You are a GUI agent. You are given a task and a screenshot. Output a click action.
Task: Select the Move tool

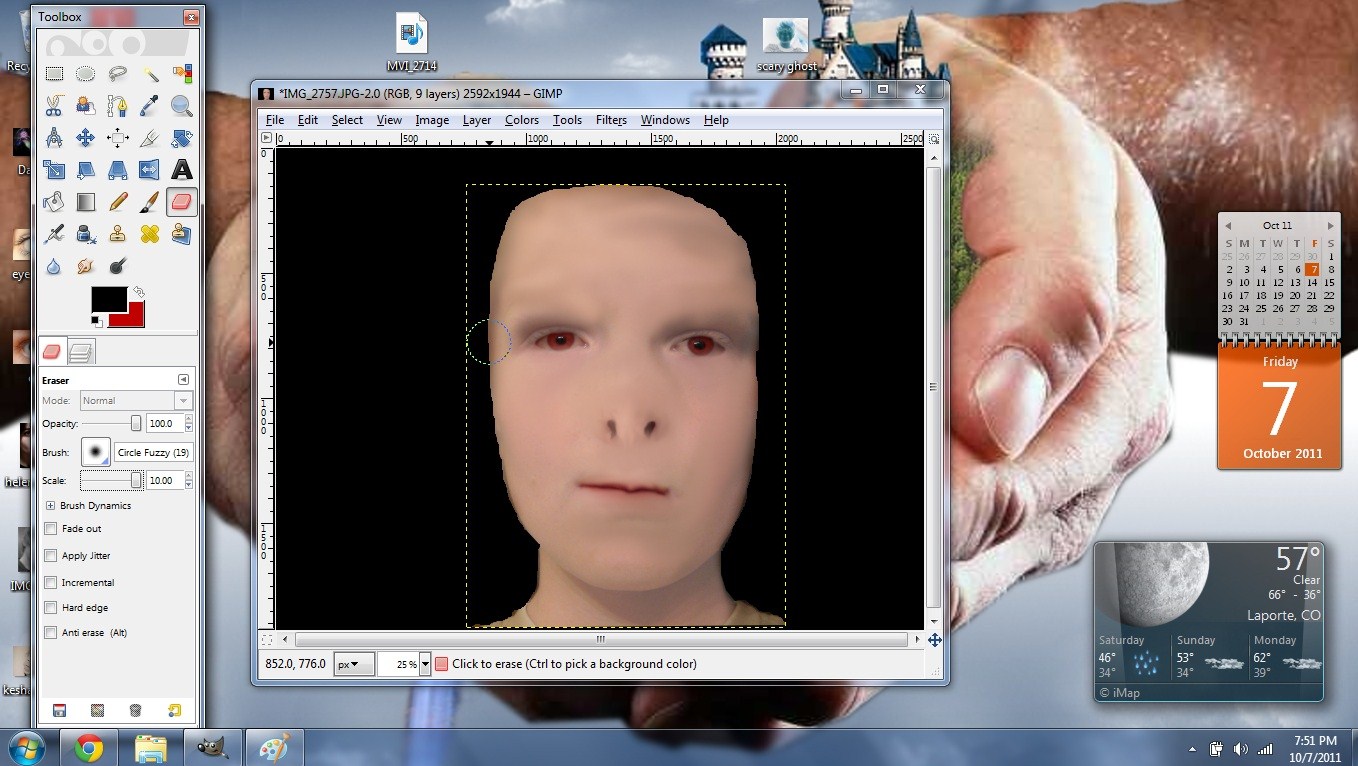coord(86,138)
